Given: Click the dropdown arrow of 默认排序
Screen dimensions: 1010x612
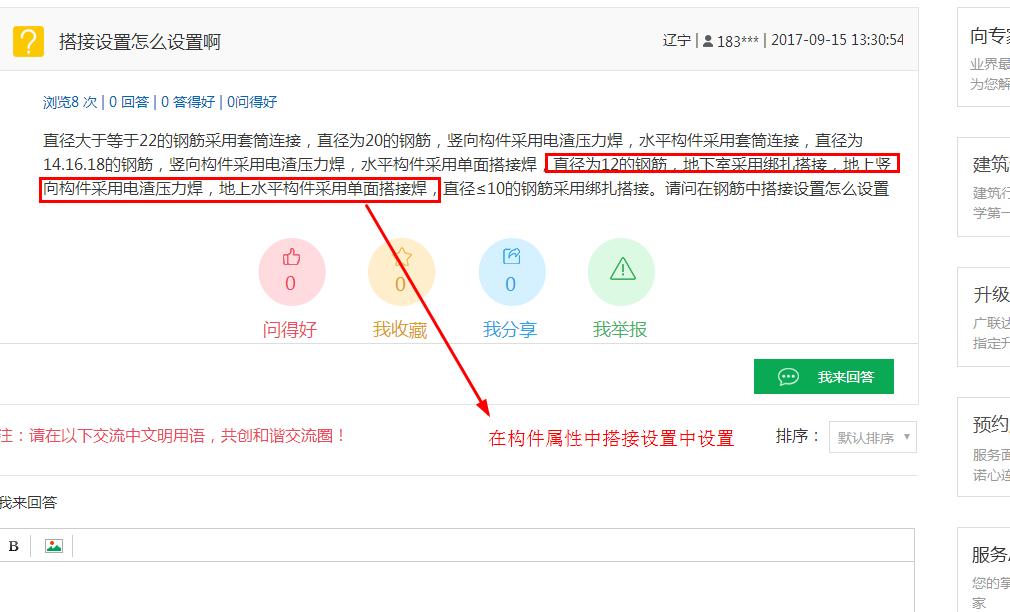Looking at the screenshot, I should [x=906, y=437].
